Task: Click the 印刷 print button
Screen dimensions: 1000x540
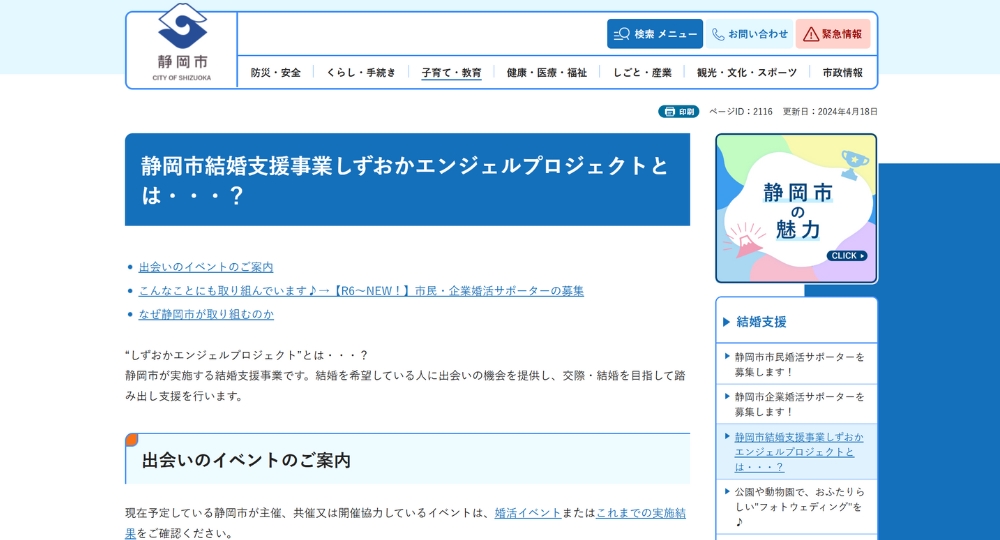Action: [x=678, y=111]
